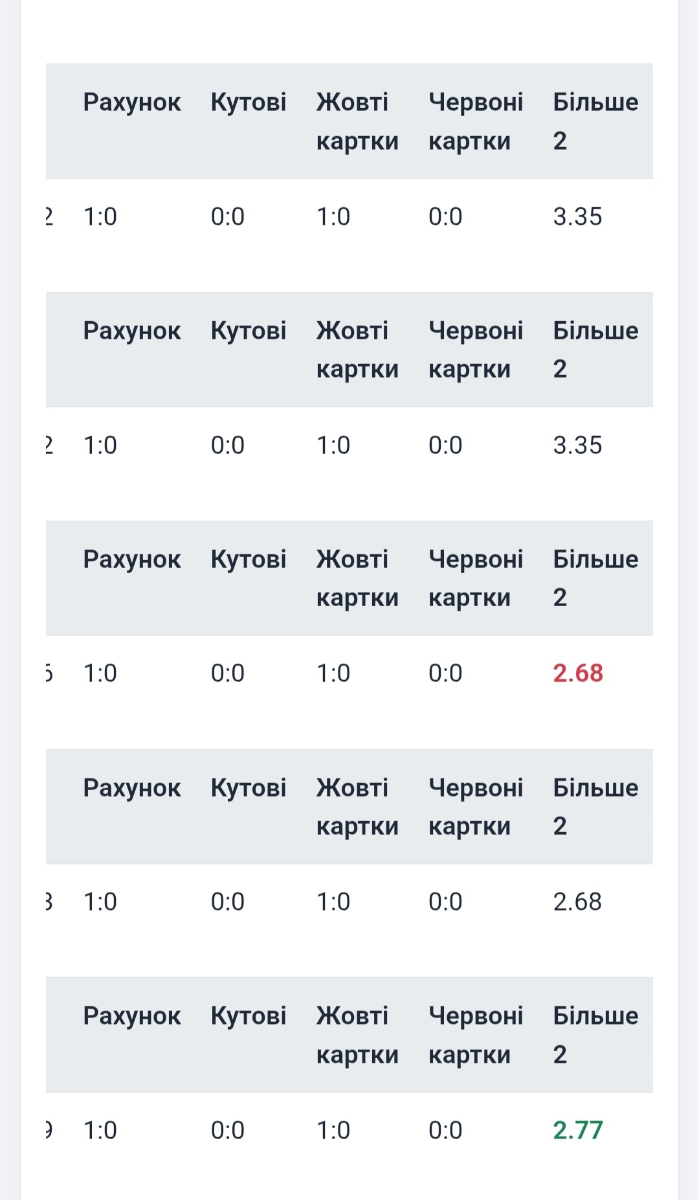Click the Кутові header in the third table
The image size is (699, 1200).
tap(248, 559)
